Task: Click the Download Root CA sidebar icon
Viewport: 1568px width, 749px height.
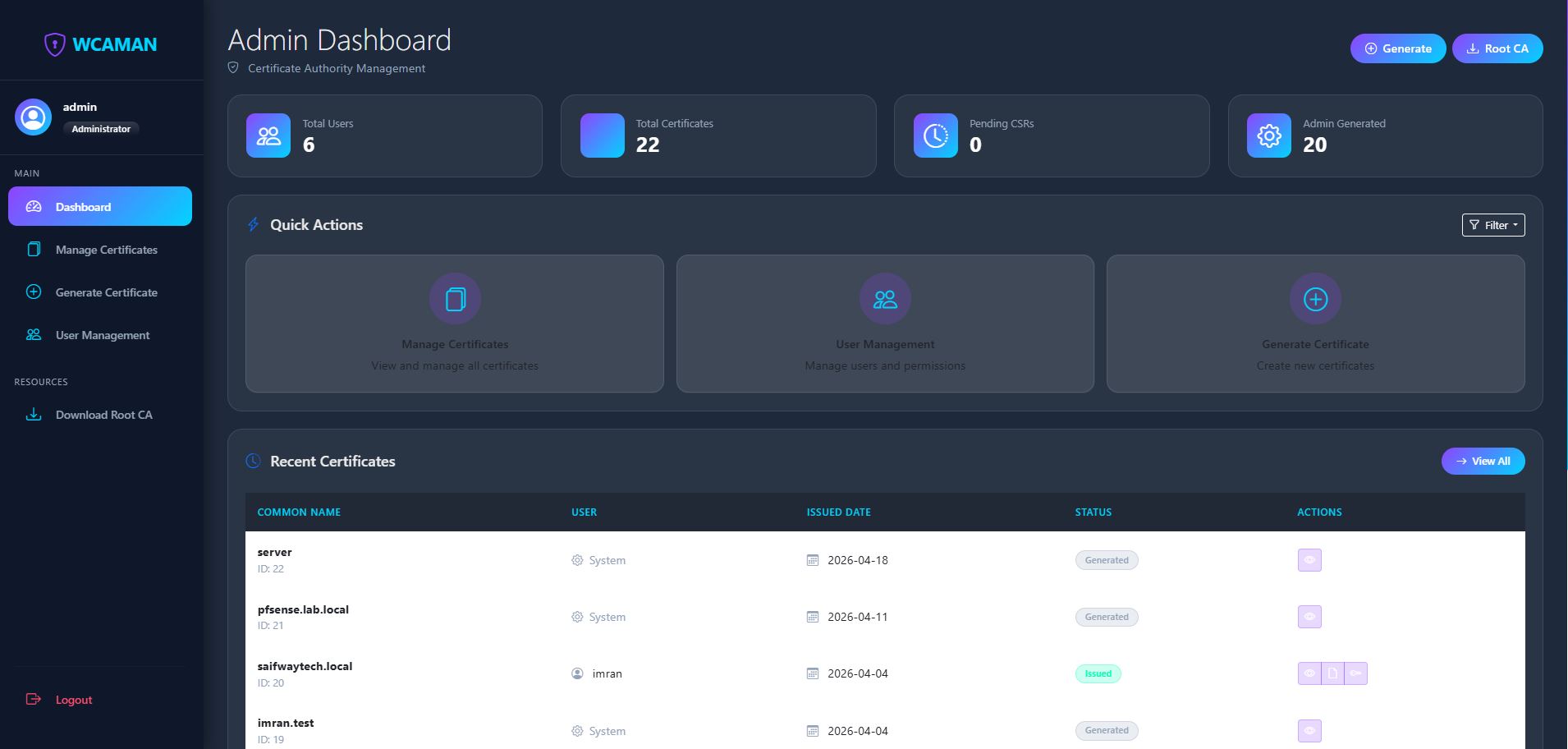Action: (34, 415)
